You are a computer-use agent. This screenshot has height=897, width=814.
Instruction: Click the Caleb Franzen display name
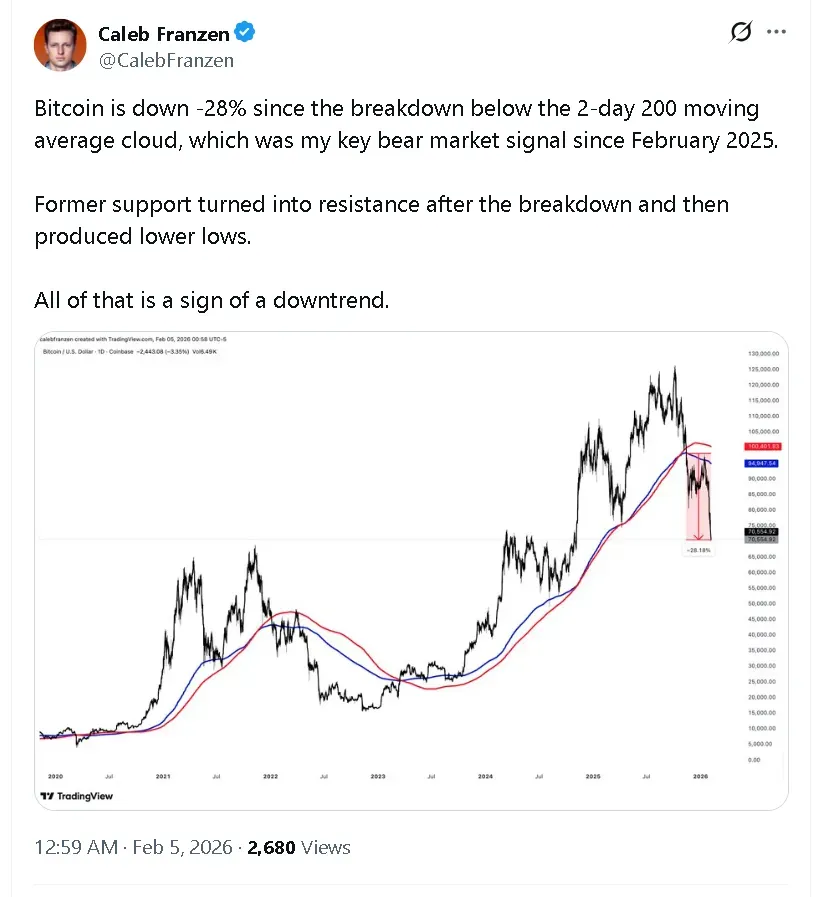click(164, 34)
